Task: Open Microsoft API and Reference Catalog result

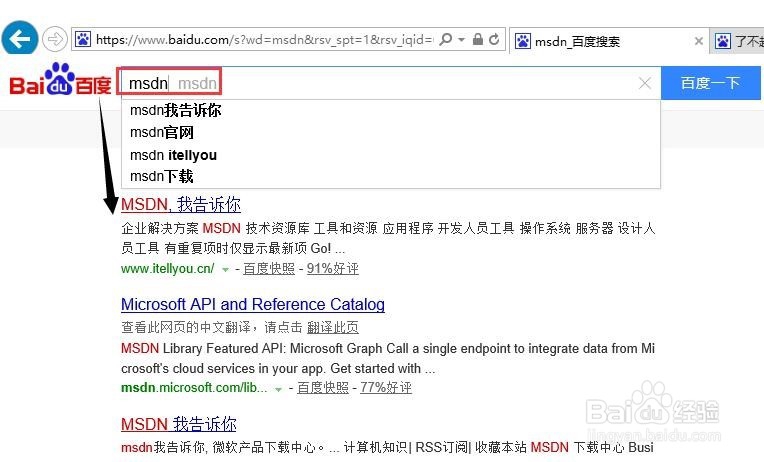Action: [253, 304]
